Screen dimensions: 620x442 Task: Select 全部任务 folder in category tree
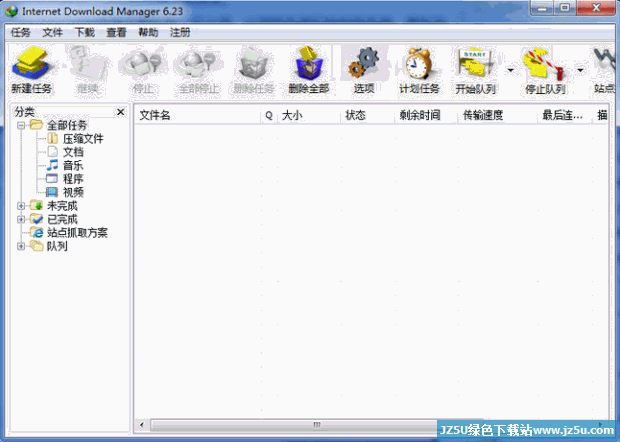(59, 125)
